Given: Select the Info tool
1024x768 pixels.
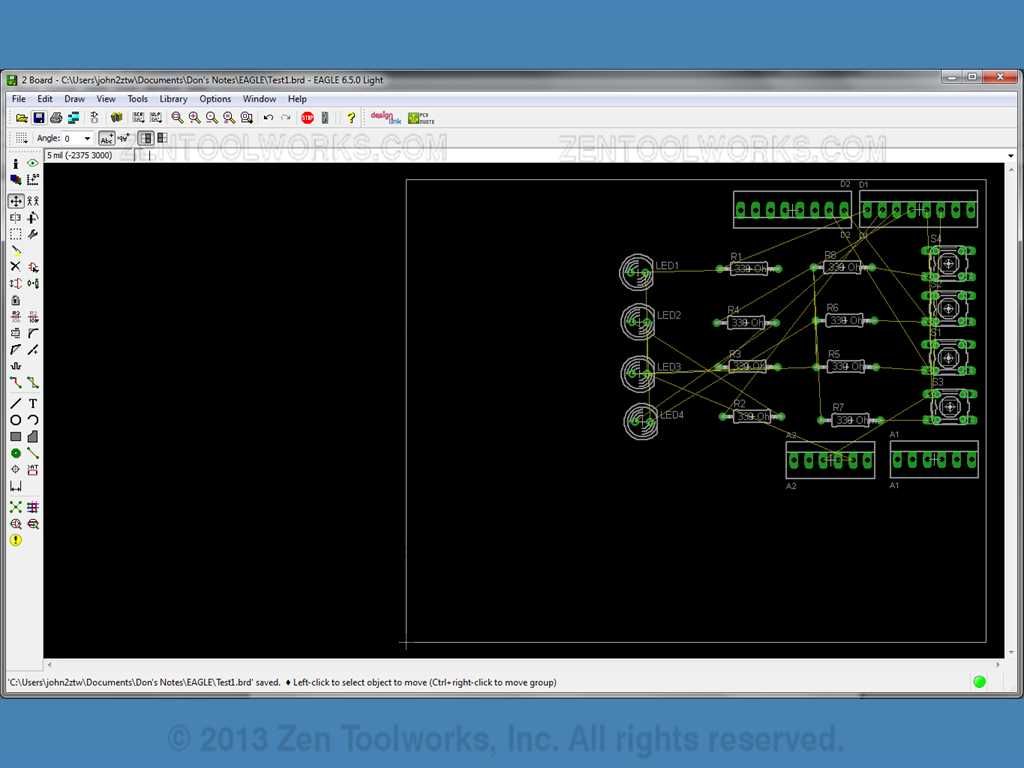Looking at the screenshot, I should point(16,163).
